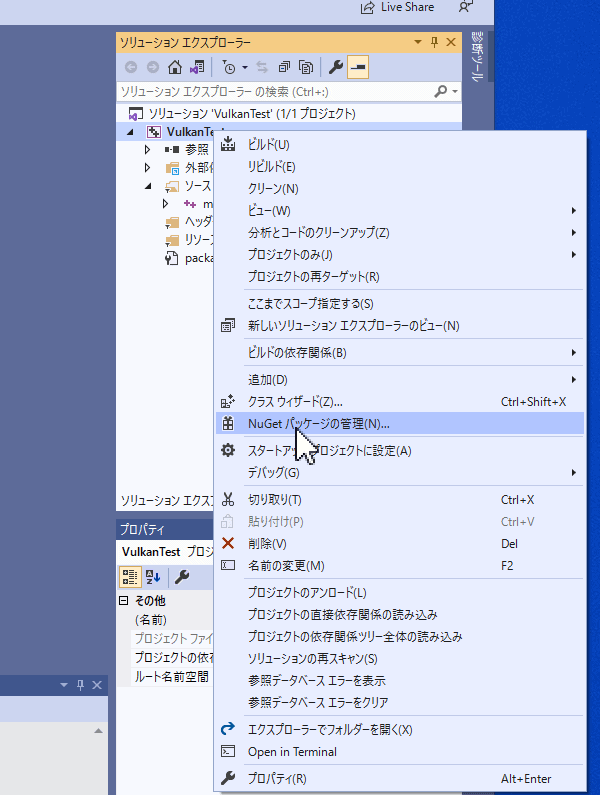Close the Solution Explorer panel
Viewport: 600px width, 795px height.
pos(451,42)
